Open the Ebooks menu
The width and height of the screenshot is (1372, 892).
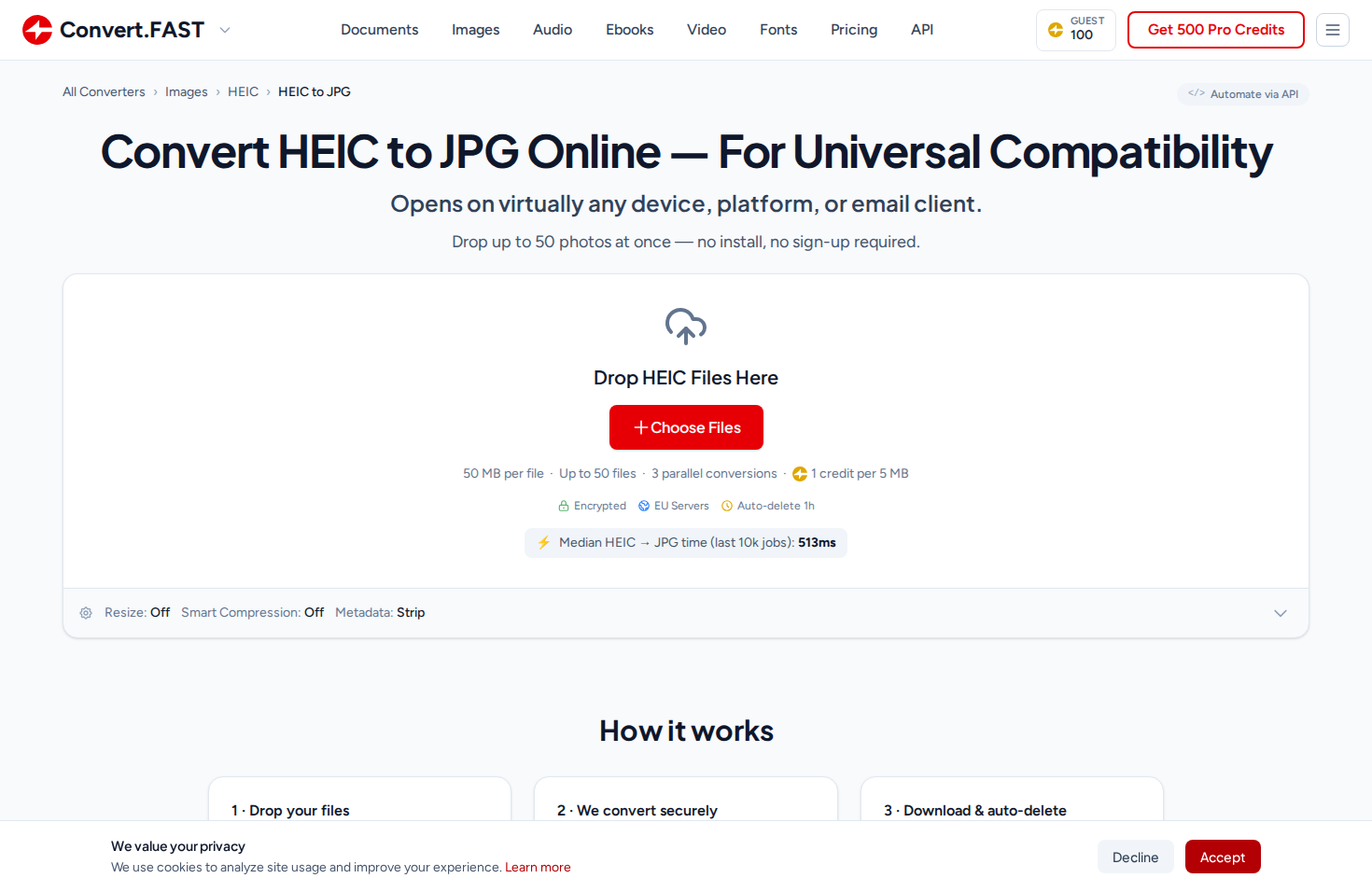(630, 30)
